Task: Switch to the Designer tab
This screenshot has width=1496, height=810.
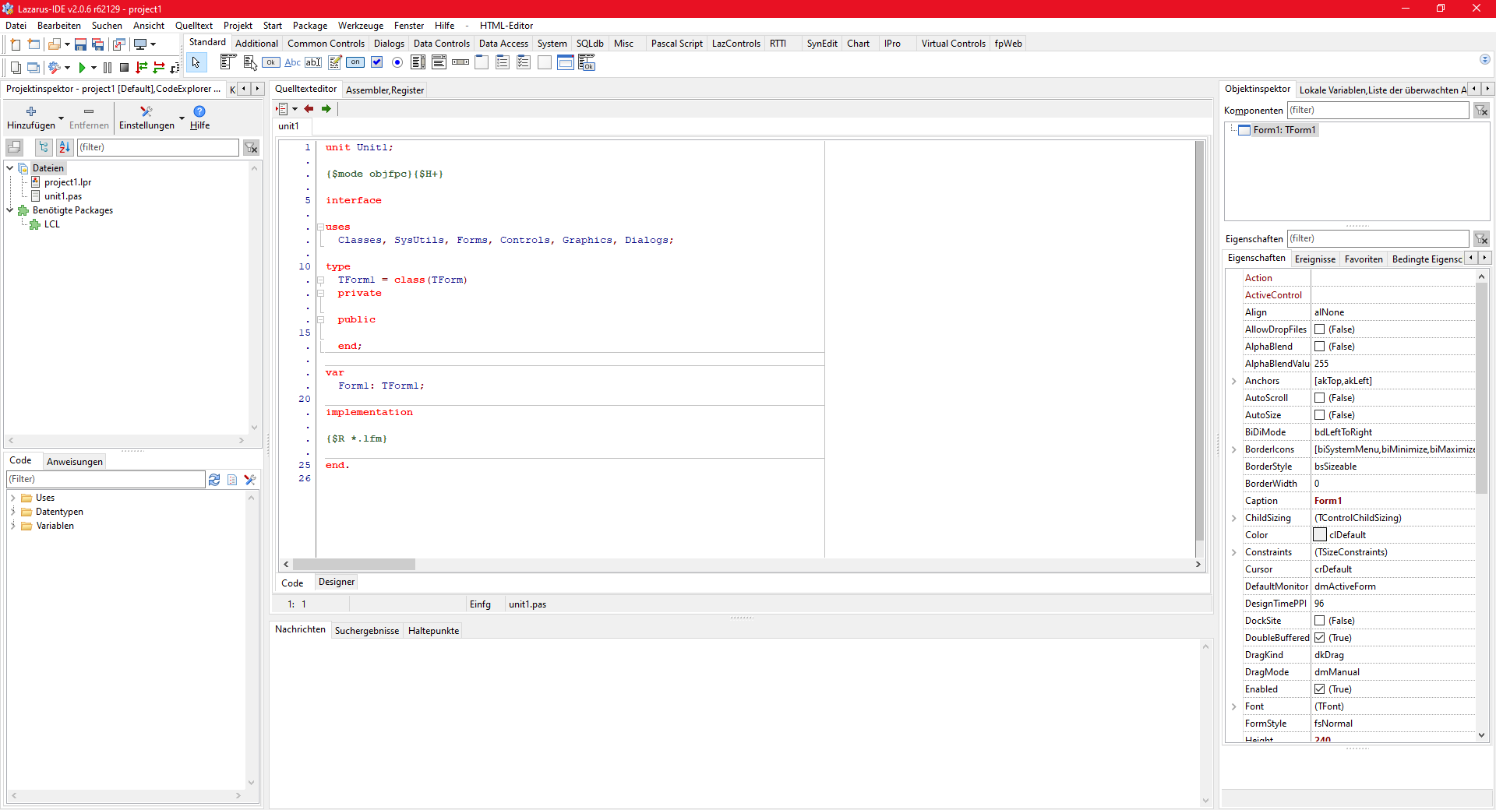Action: coord(336,582)
